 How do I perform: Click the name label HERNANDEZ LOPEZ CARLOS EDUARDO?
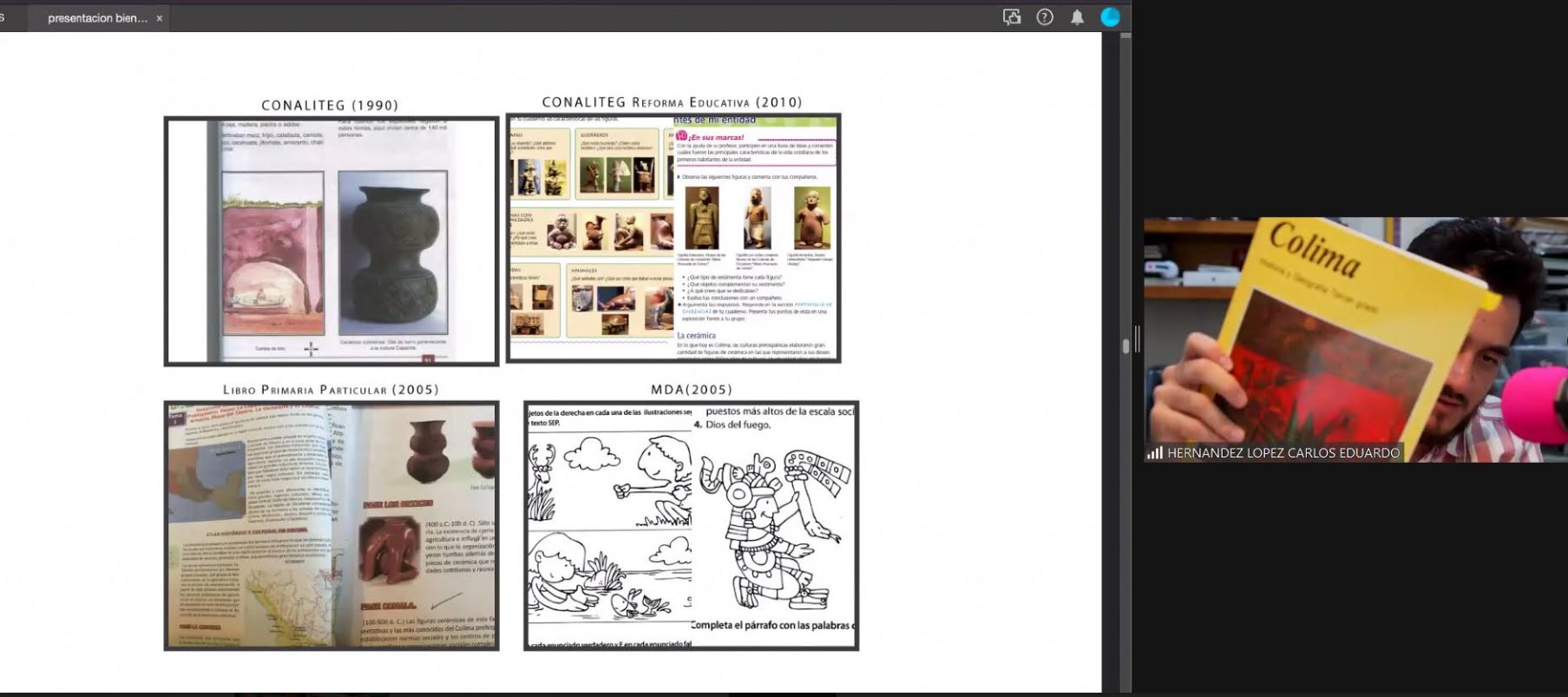(1283, 452)
